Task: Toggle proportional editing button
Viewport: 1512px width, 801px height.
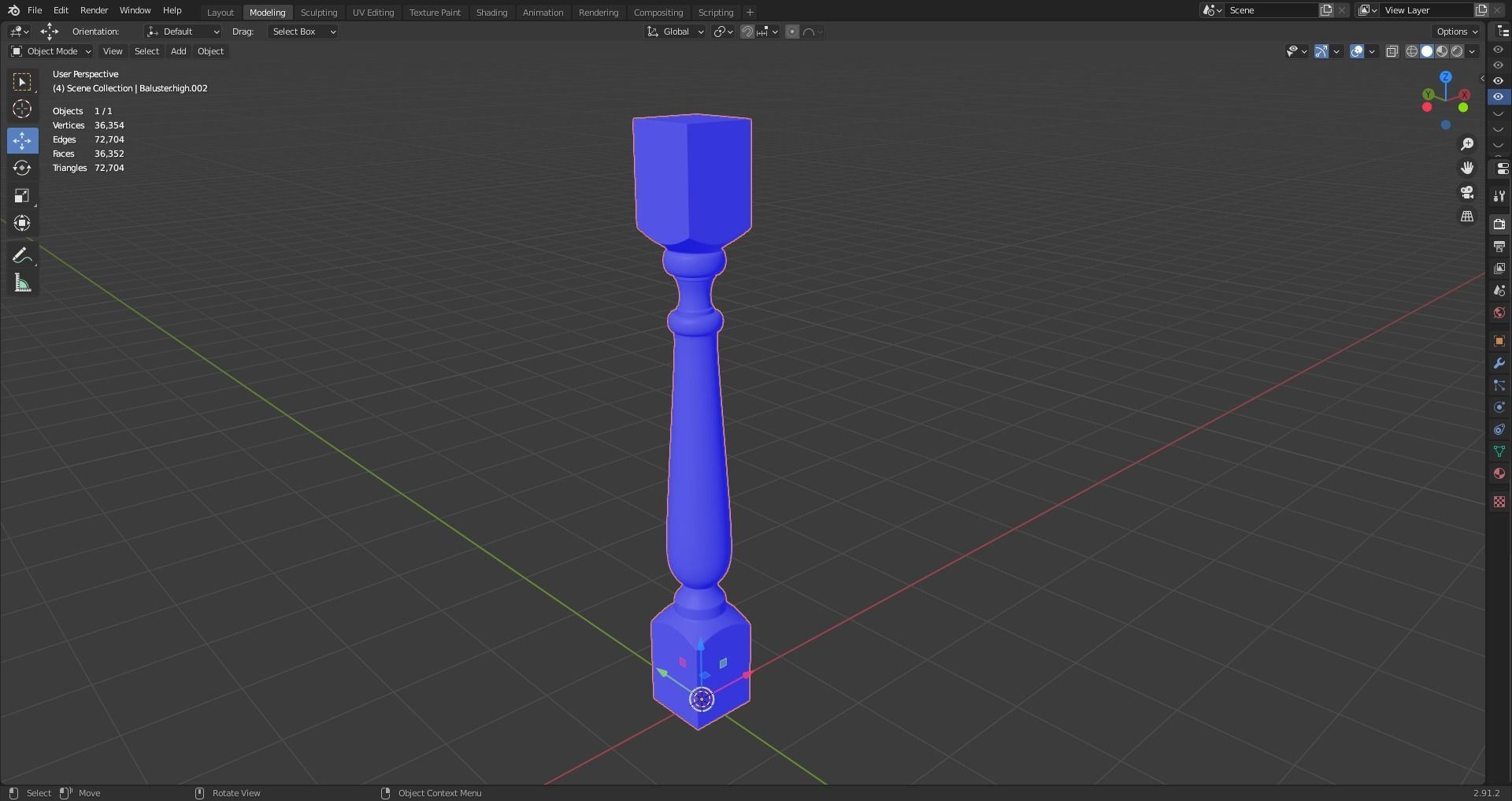Action: pyautogui.click(x=792, y=32)
